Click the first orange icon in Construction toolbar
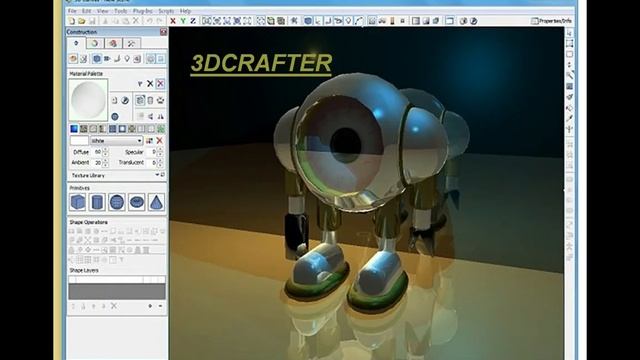Screen dimensions: 640x360 [x=73, y=59]
